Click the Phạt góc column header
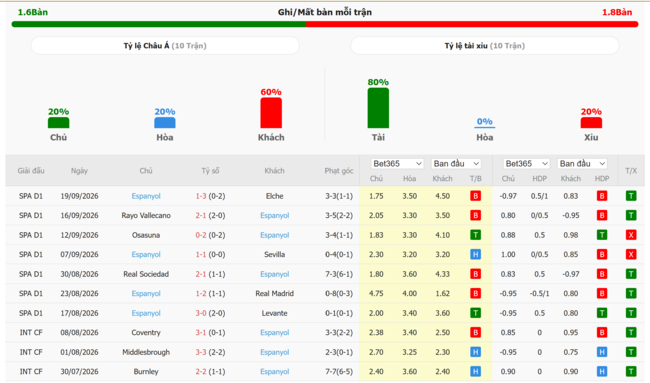The height and width of the screenshot is (383, 650). (339, 171)
